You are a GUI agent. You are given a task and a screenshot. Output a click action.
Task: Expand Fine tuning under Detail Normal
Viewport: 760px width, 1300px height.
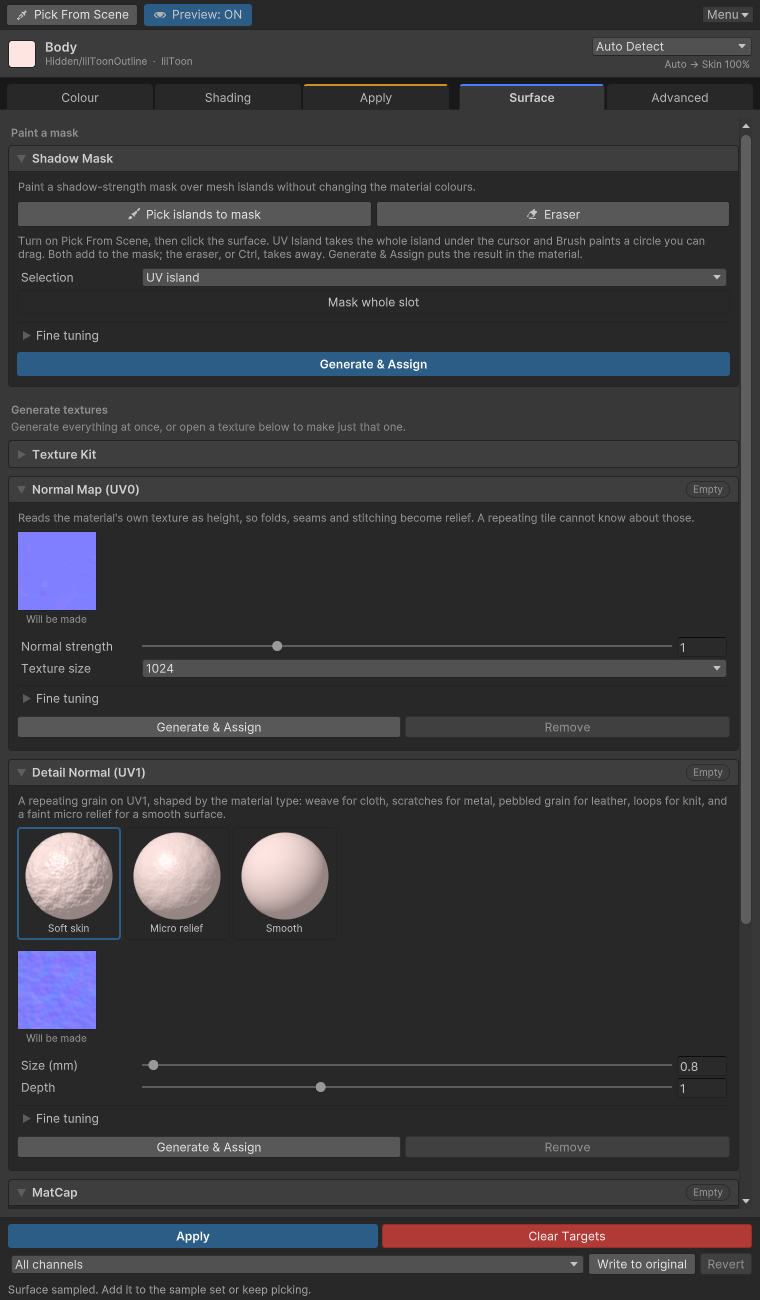pos(60,1119)
